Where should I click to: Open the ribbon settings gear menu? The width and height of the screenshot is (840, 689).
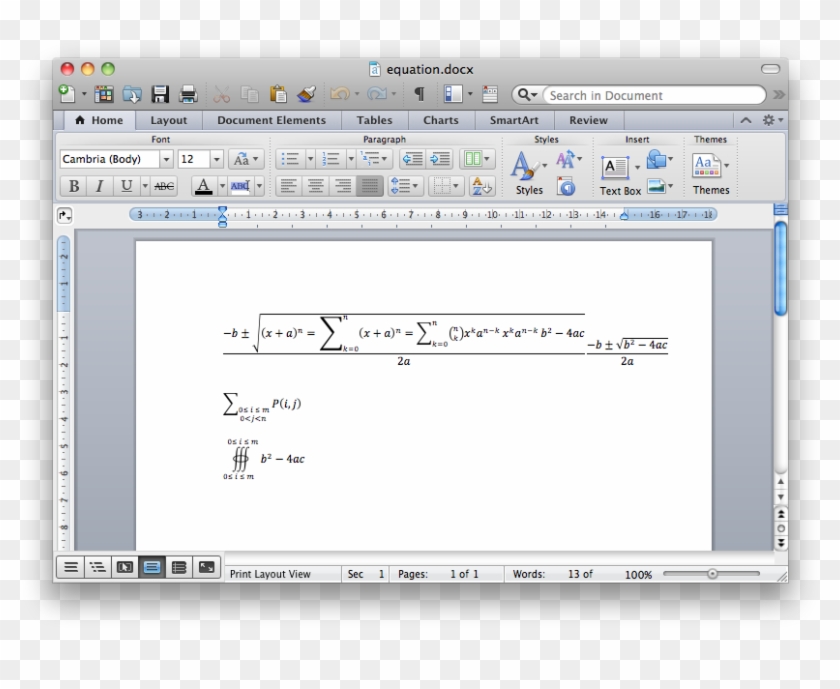pos(771,120)
